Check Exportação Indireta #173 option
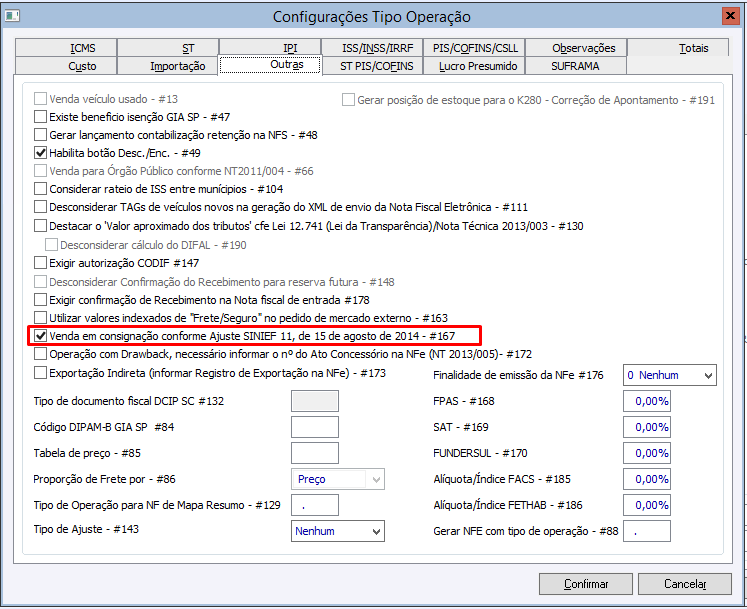Image resolution: width=747 pixels, height=609 pixels. (x=40, y=373)
